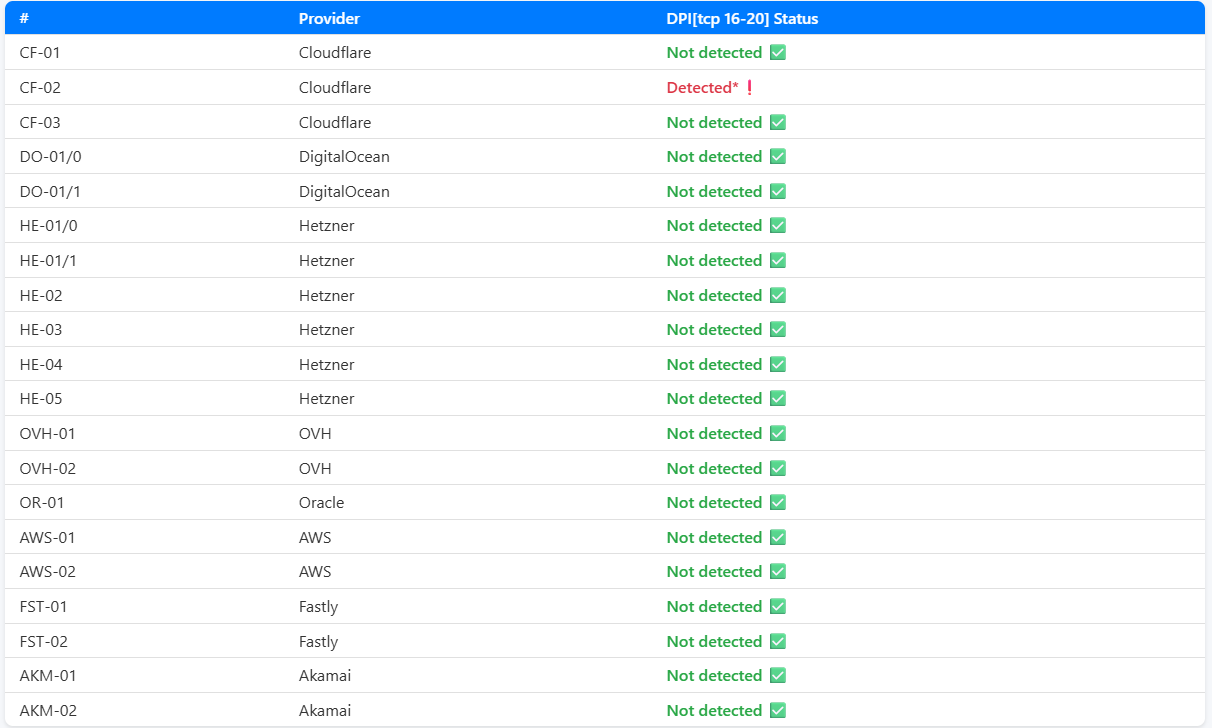Click the red Detected* status text
This screenshot has width=1212, height=728.
702,88
